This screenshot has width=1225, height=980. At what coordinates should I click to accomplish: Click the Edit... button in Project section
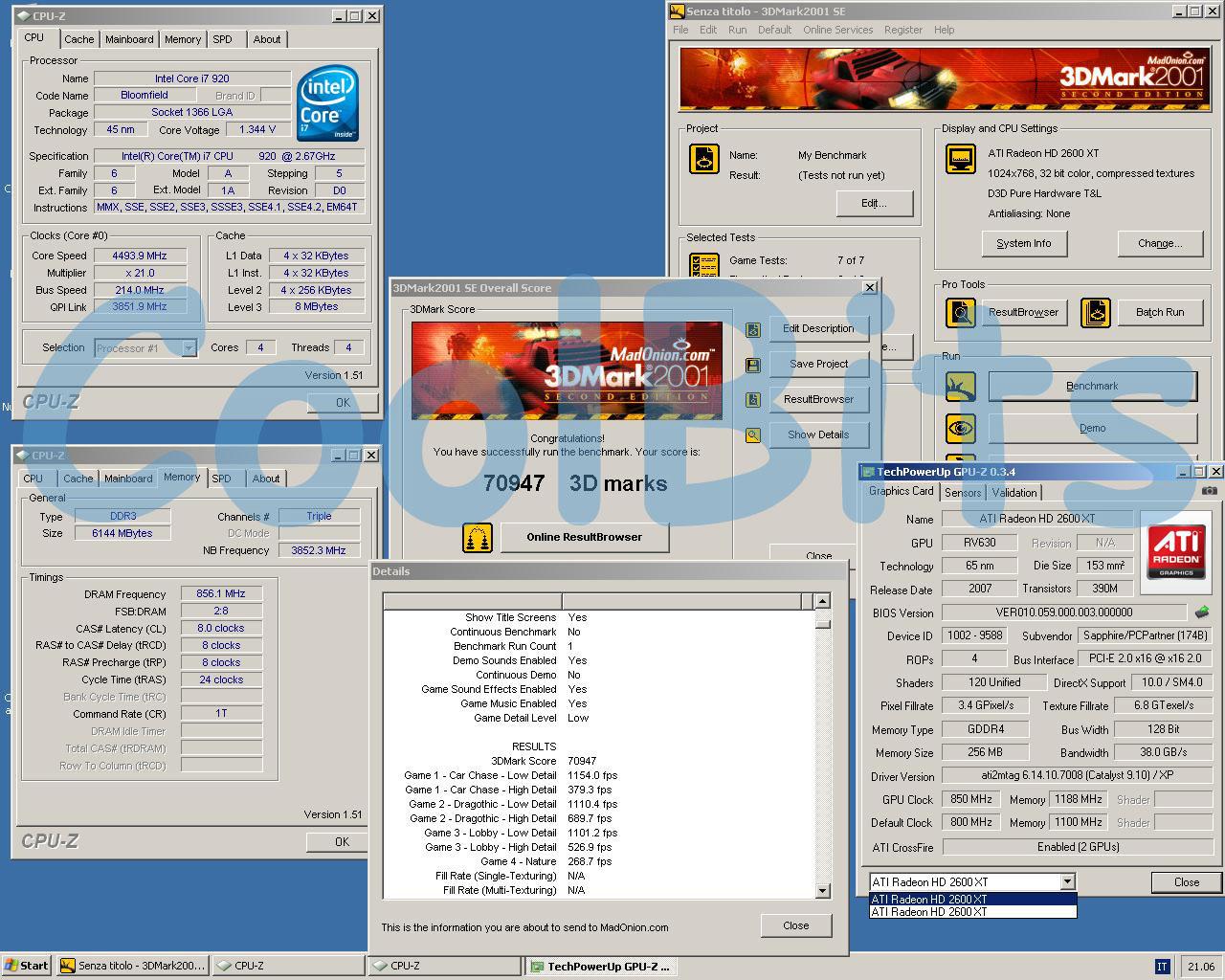[x=874, y=203]
